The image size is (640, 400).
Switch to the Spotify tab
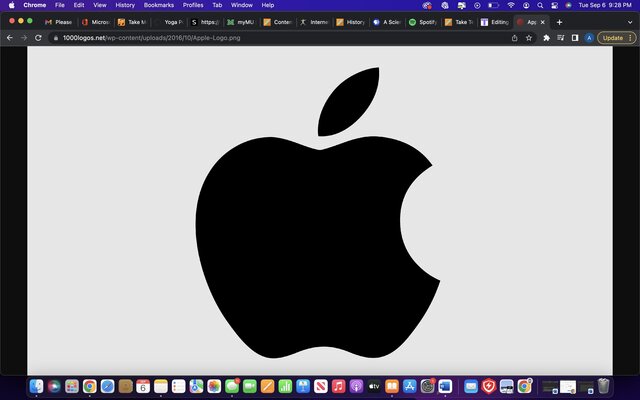tap(423, 22)
